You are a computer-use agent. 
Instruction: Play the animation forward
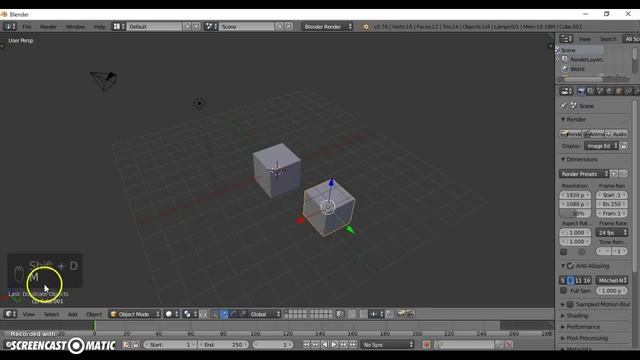[334, 345]
